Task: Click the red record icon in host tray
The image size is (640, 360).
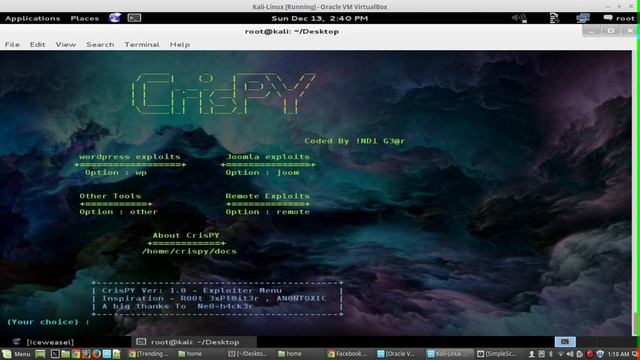Action: coord(590,354)
